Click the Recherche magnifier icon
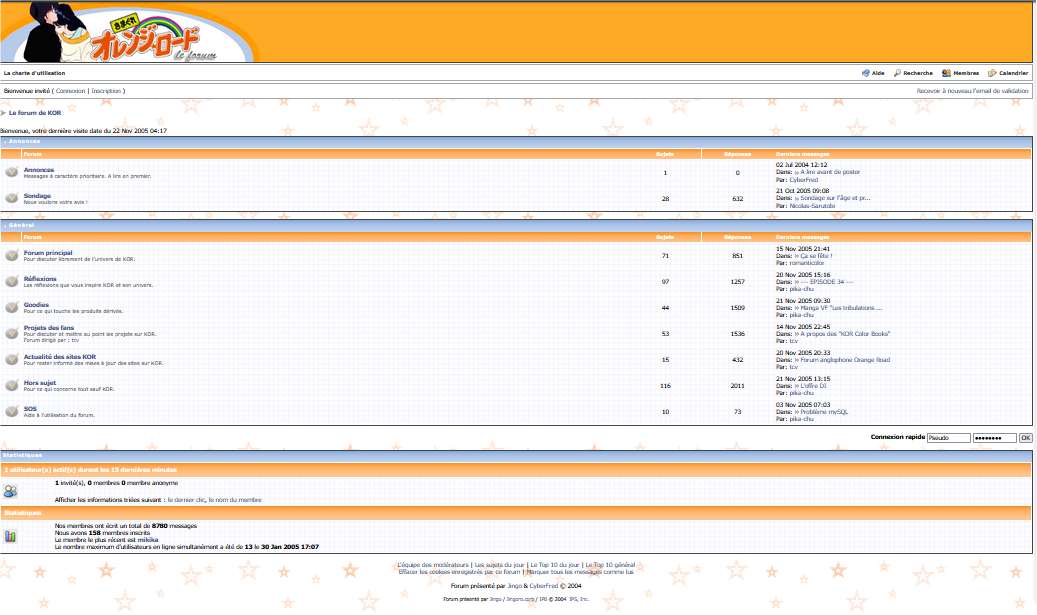The image size is (1037, 615). point(897,73)
